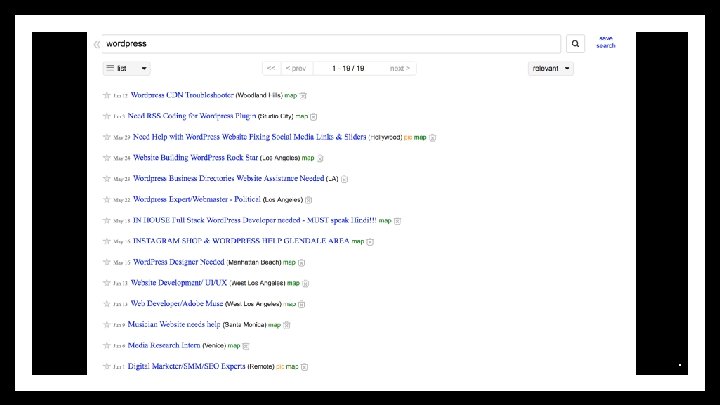Open Digital Marketer/SMM/SEO Experts listing
This screenshot has height=405, width=720.
pyautogui.click(x=186, y=366)
